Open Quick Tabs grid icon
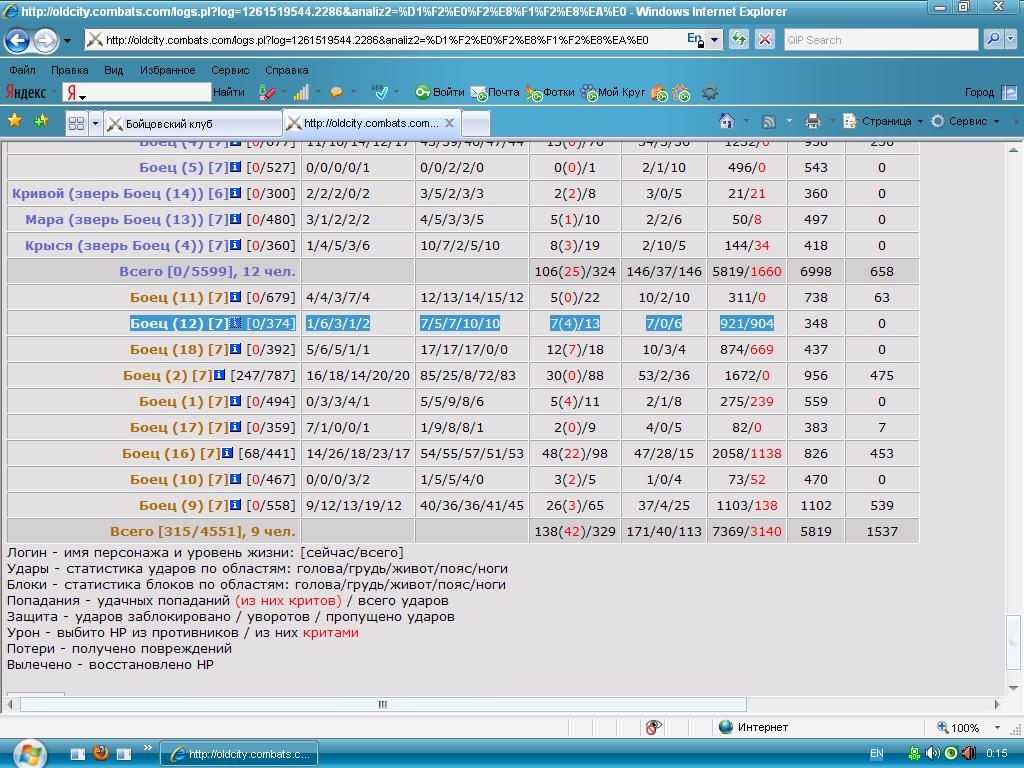1024x768 pixels. (x=76, y=123)
